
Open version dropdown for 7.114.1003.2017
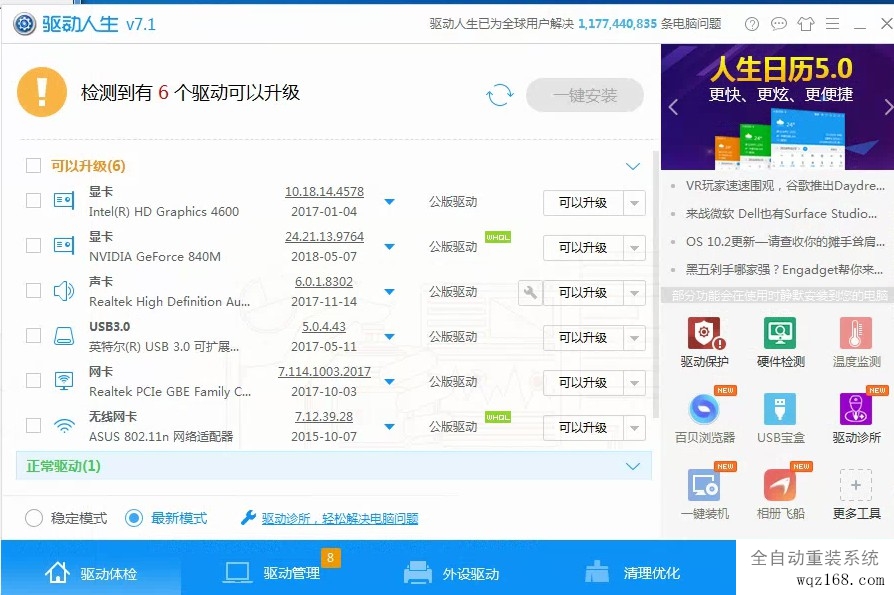tap(389, 382)
